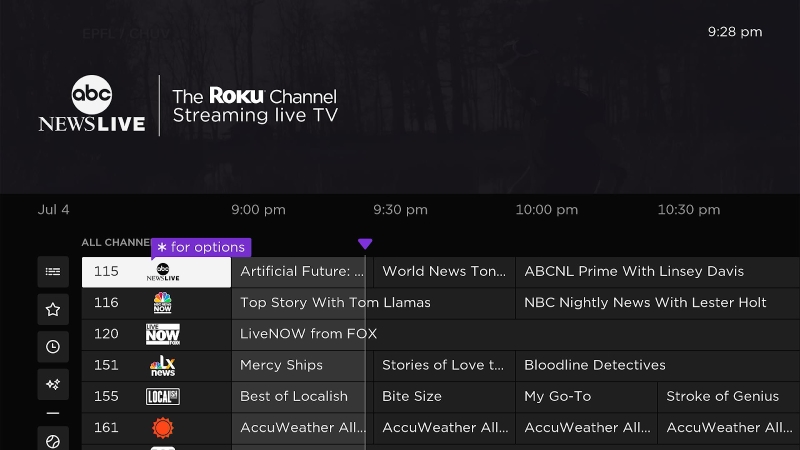
Task: Click the 'The Roku Channel Streaming live TV' text
Action: 255,106
